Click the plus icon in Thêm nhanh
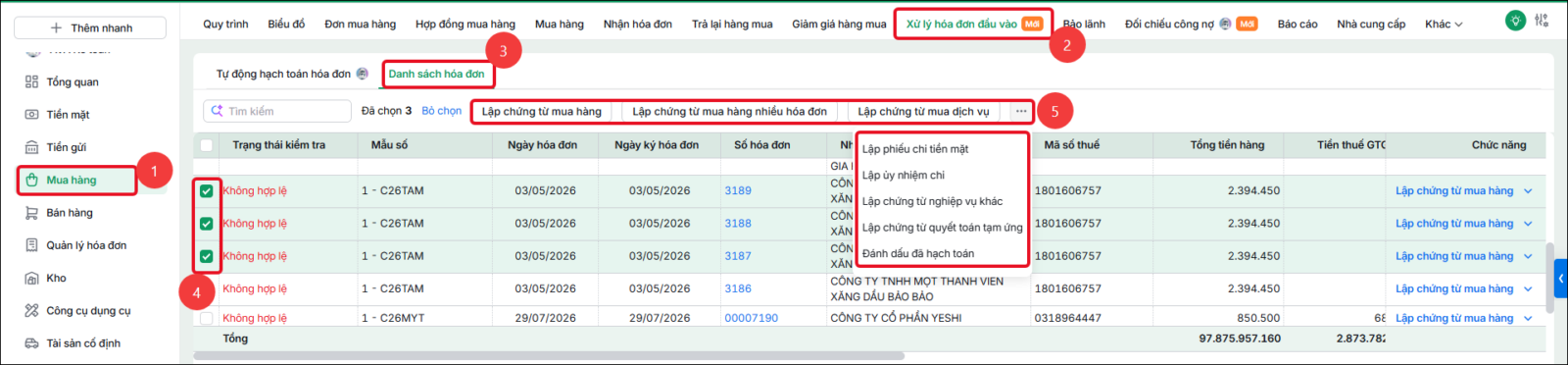Viewport: 1568px width, 365px height. pyautogui.click(x=56, y=27)
